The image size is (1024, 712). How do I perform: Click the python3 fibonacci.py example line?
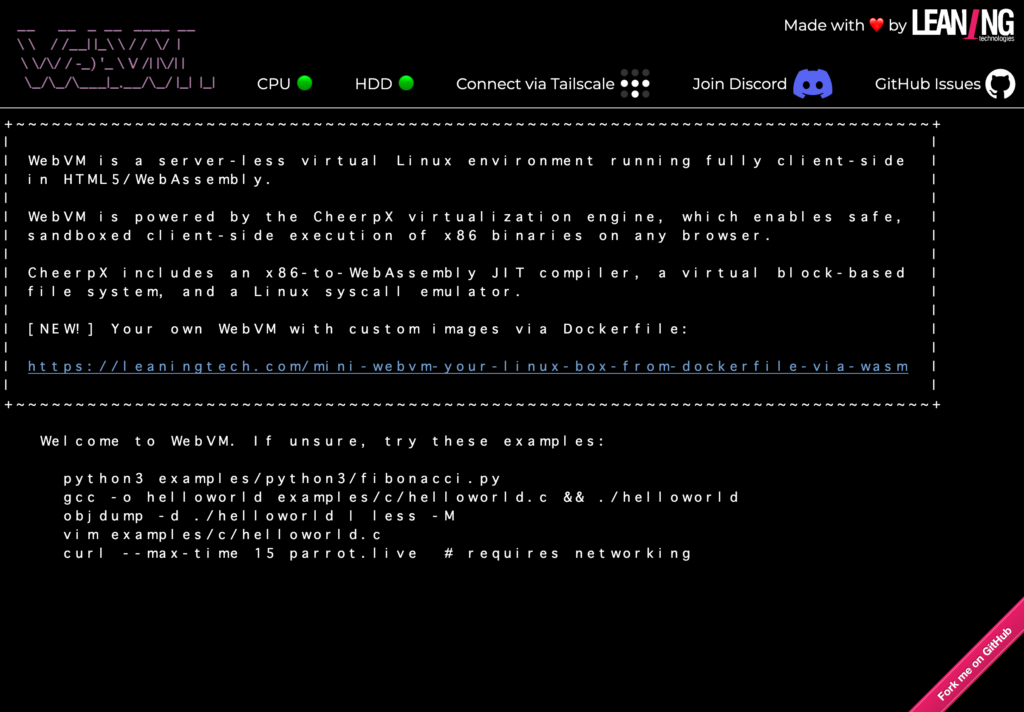click(x=282, y=478)
